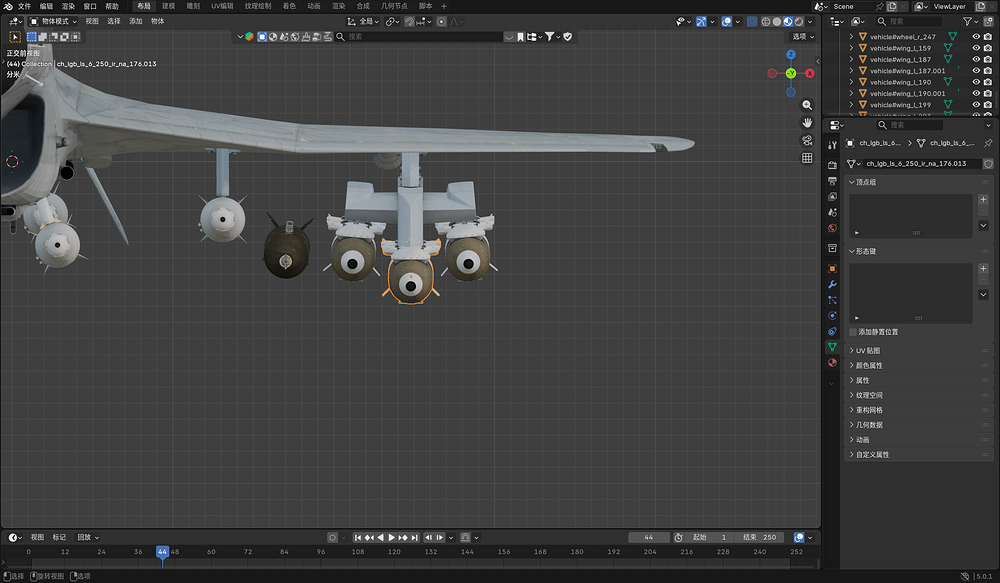1000x583 pixels.
Task: Click the snap magnet icon in header
Action: click(407, 21)
